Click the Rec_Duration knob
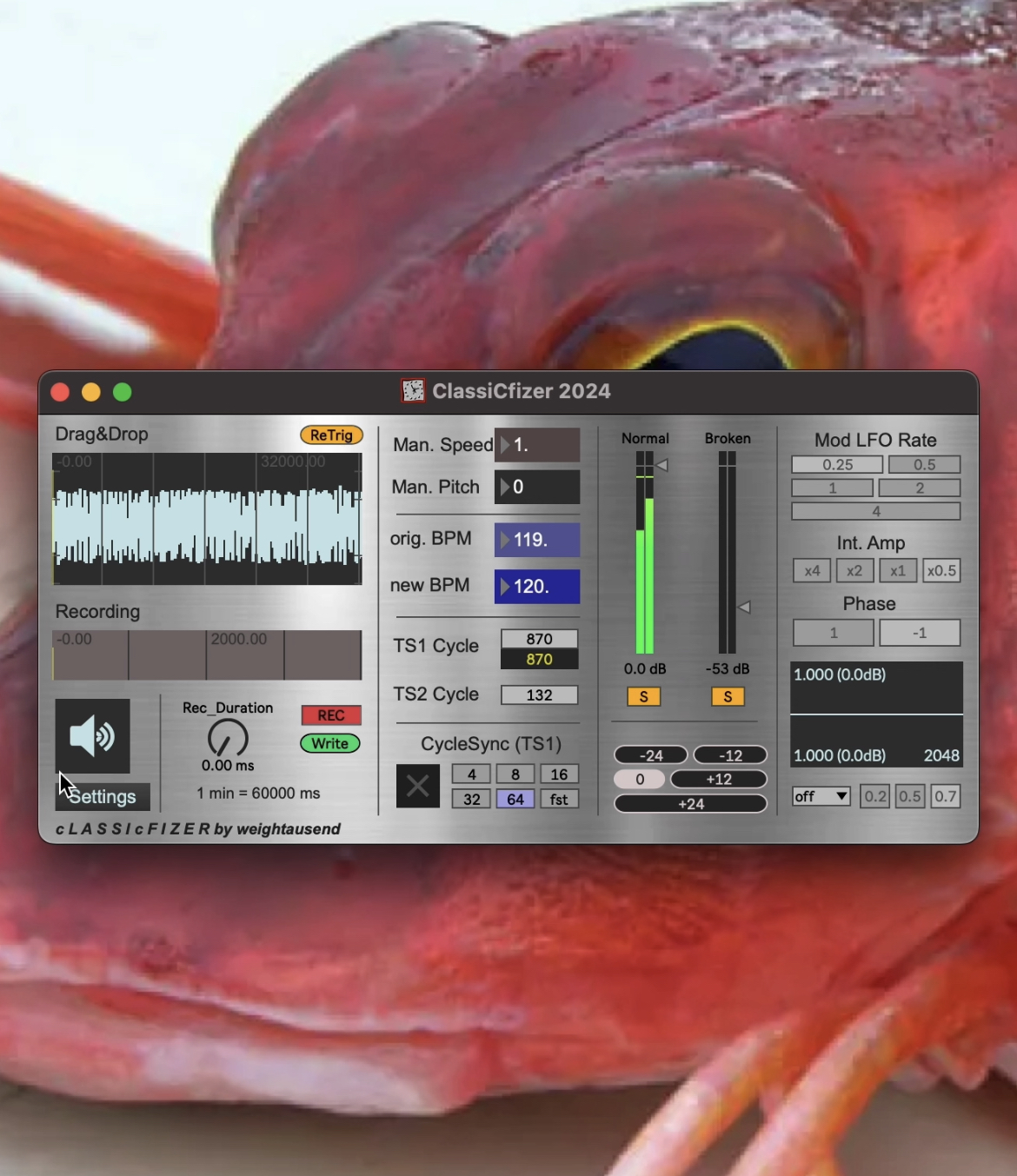This screenshot has width=1017, height=1176. point(228,738)
